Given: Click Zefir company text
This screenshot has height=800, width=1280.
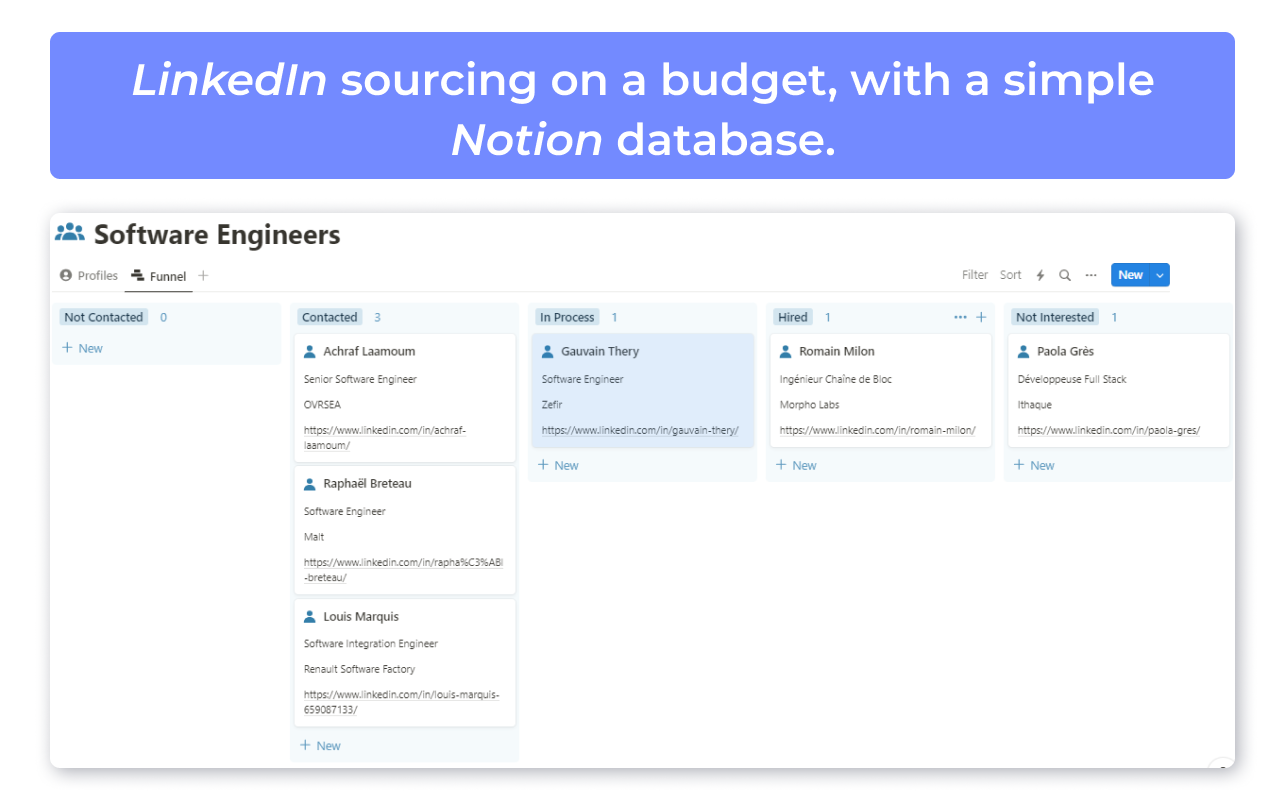Looking at the screenshot, I should pyautogui.click(x=552, y=405).
